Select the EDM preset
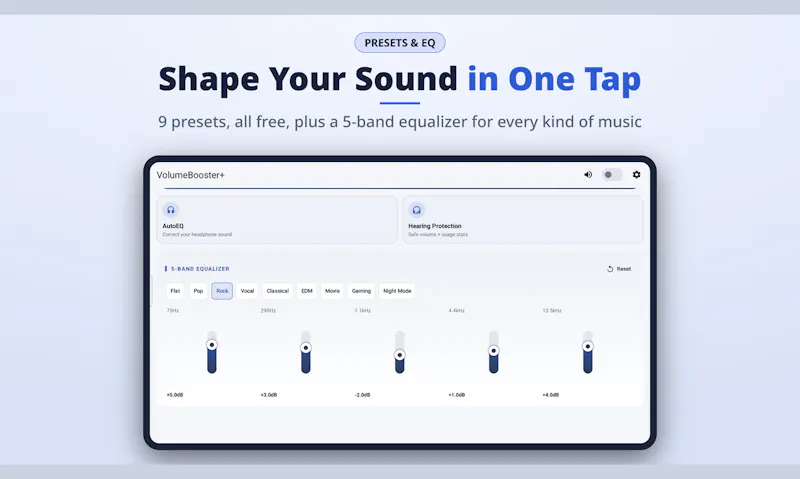Screen dimensions: 800x479 tap(307, 291)
